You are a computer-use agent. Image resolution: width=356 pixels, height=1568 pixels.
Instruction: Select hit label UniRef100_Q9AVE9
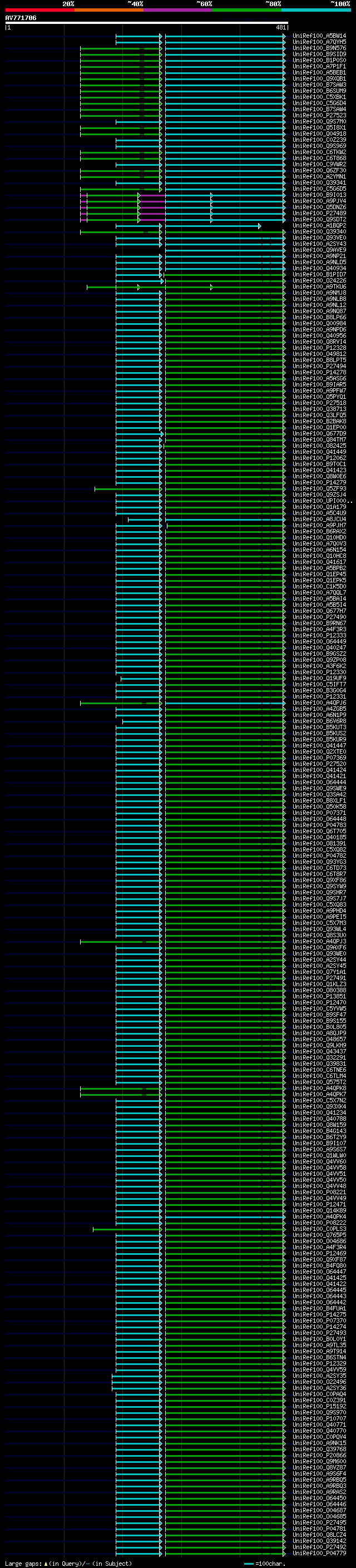319,250
